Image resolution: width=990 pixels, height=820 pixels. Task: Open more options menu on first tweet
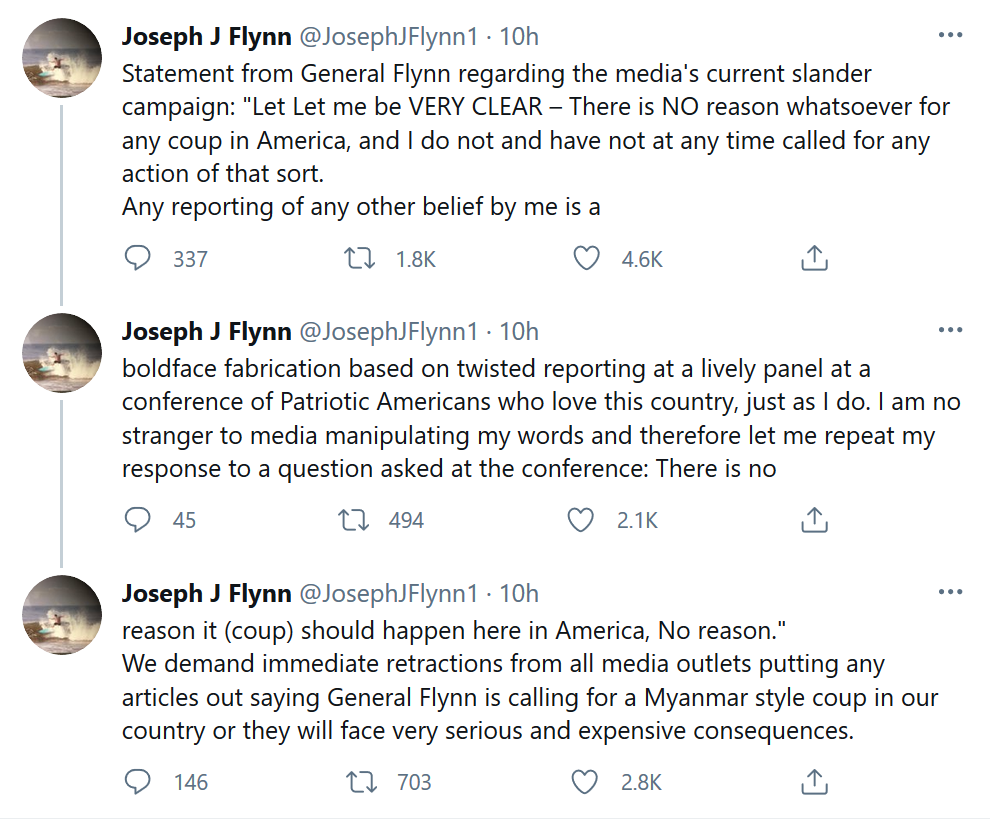950,35
